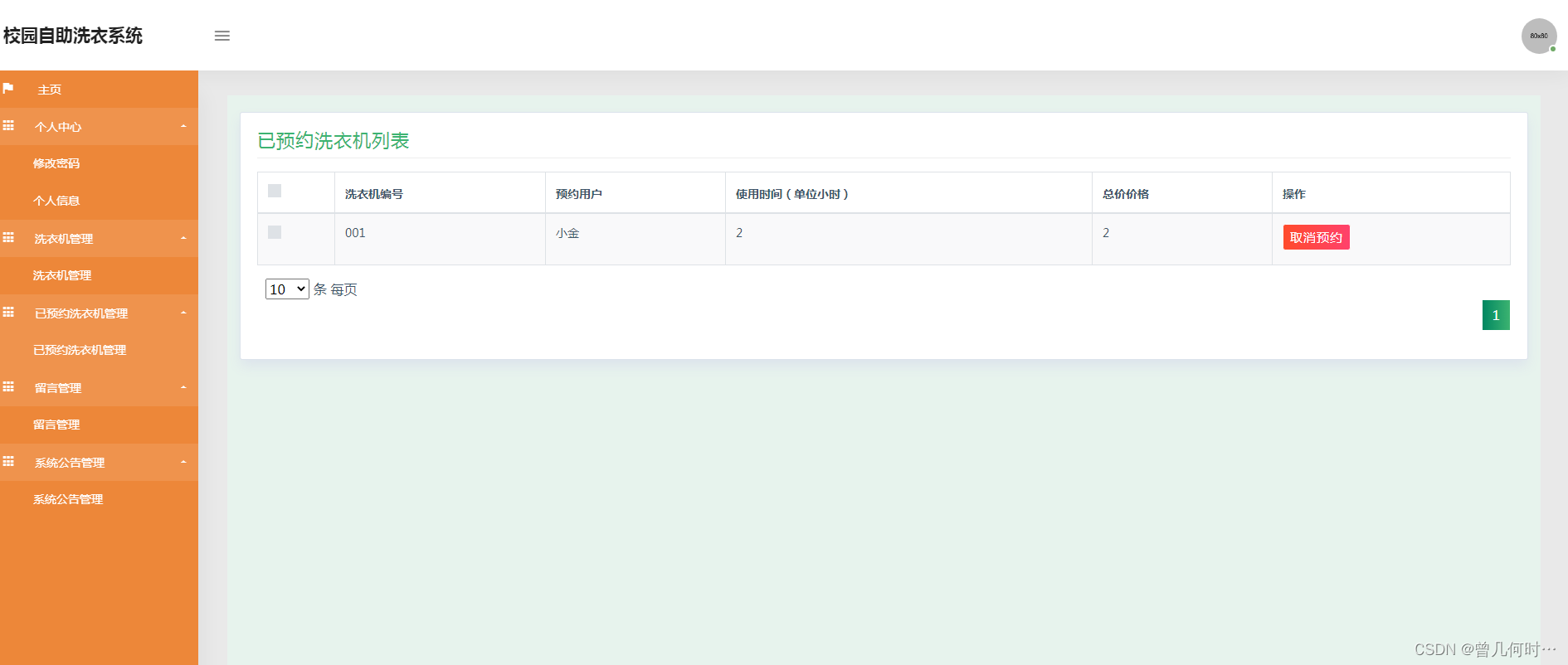Image resolution: width=1568 pixels, height=665 pixels.
Task: Click grid icon beside 洗衣机管理 group
Action: [8, 238]
